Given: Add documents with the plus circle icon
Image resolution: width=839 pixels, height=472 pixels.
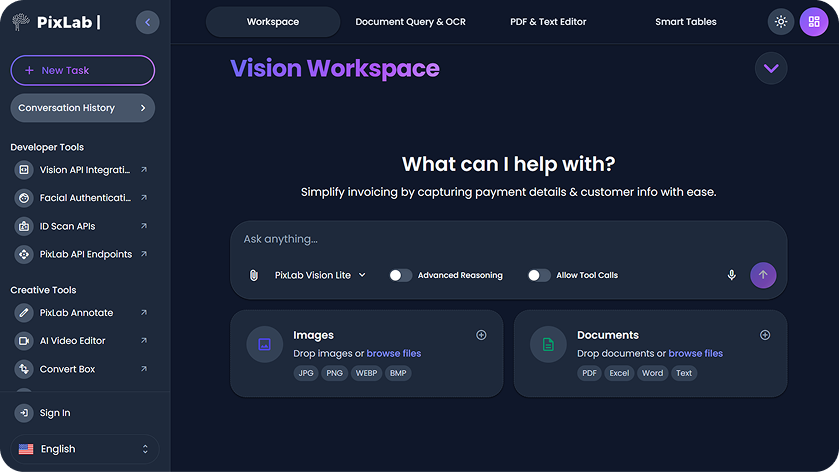Looking at the screenshot, I should (x=765, y=335).
